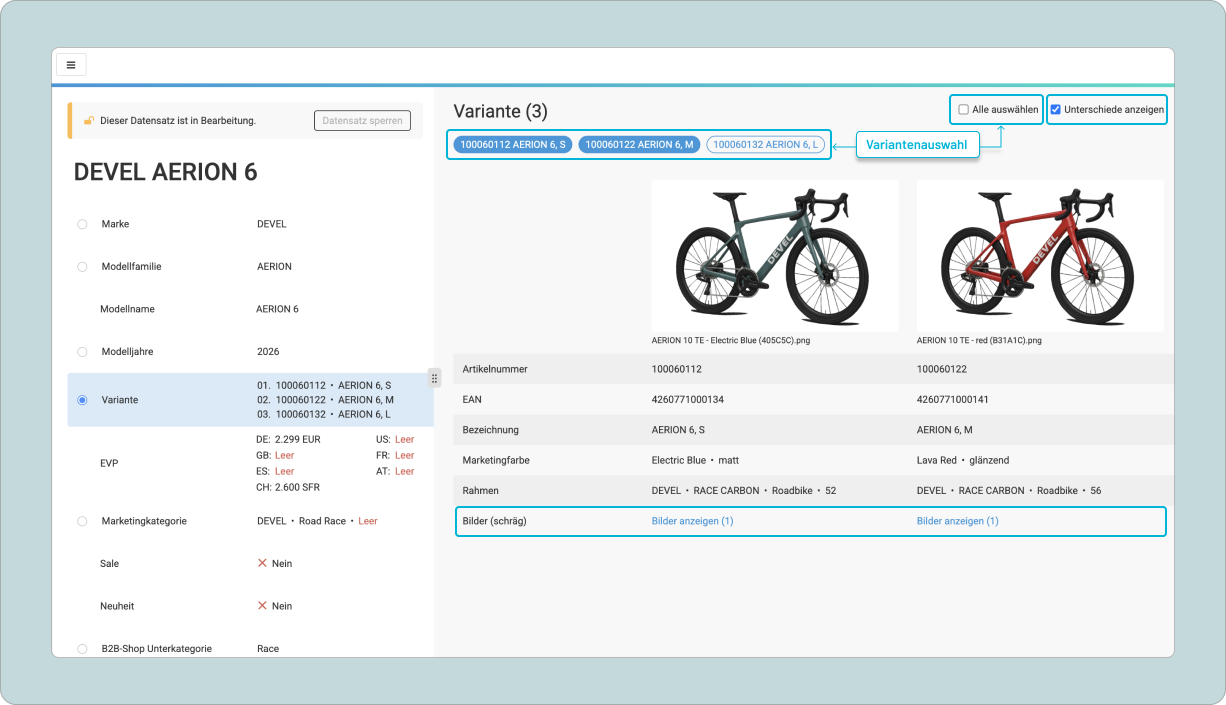This screenshot has height=705, width=1226.
Task: Click the DE: 2.299 EUR price
Action: pos(288,439)
